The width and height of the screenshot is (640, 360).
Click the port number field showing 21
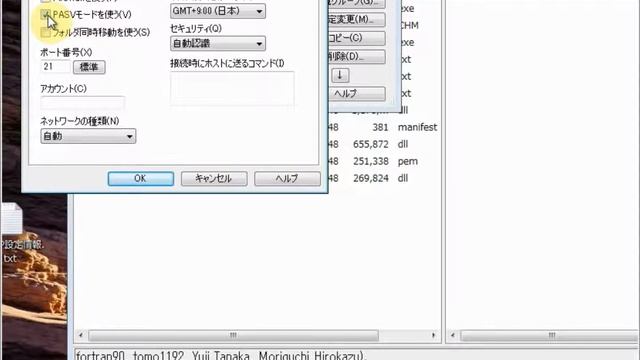point(56,67)
